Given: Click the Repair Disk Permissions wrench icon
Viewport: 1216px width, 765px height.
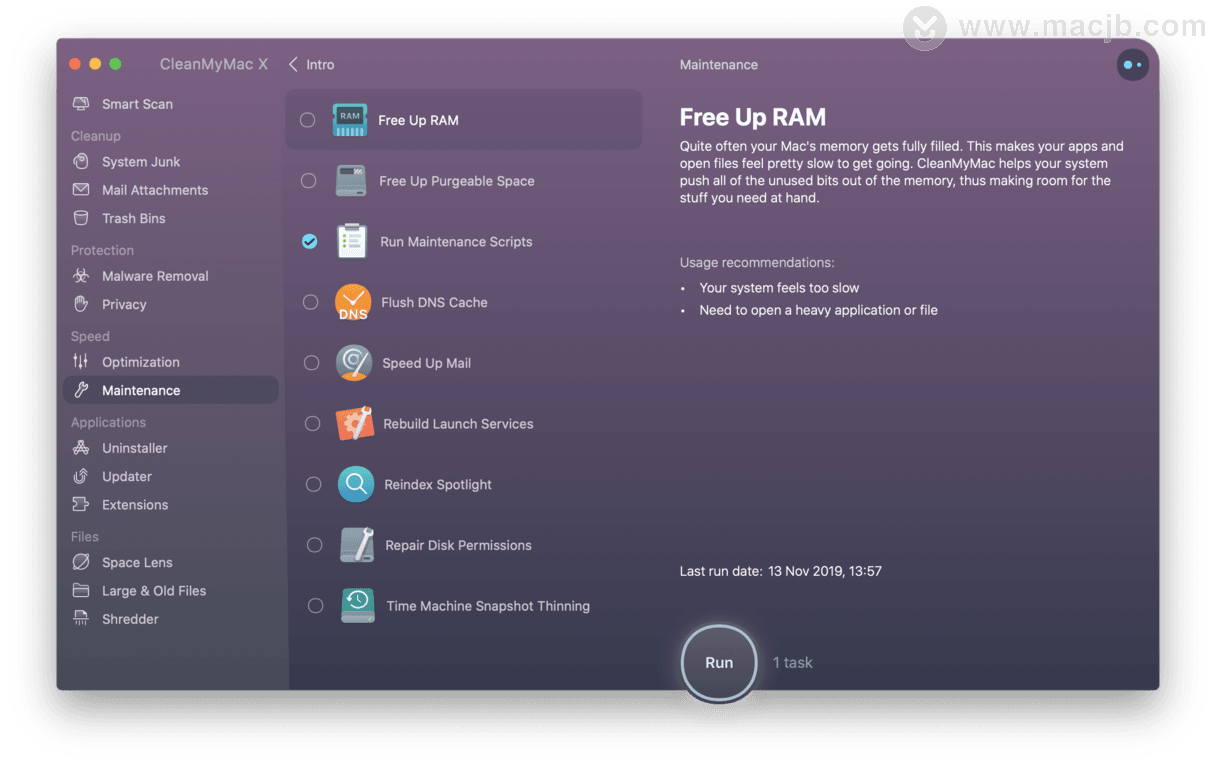Looking at the screenshot, I should point(357,545).
